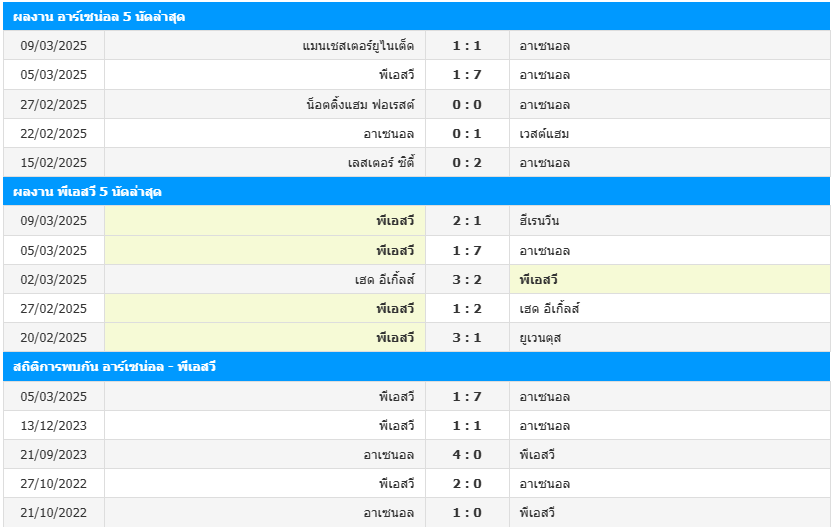Click the highlighted away พีเอสวี cell on 02/03/2025
The width and height of the screenshot is (833, 527).
[538, 279]
